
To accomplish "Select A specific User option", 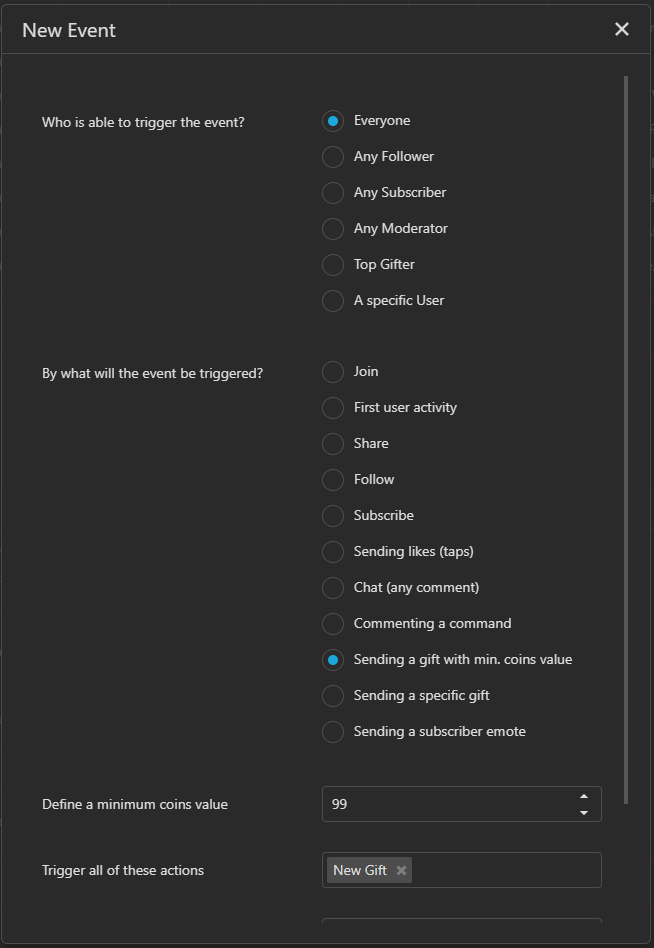I will (333, 301).
